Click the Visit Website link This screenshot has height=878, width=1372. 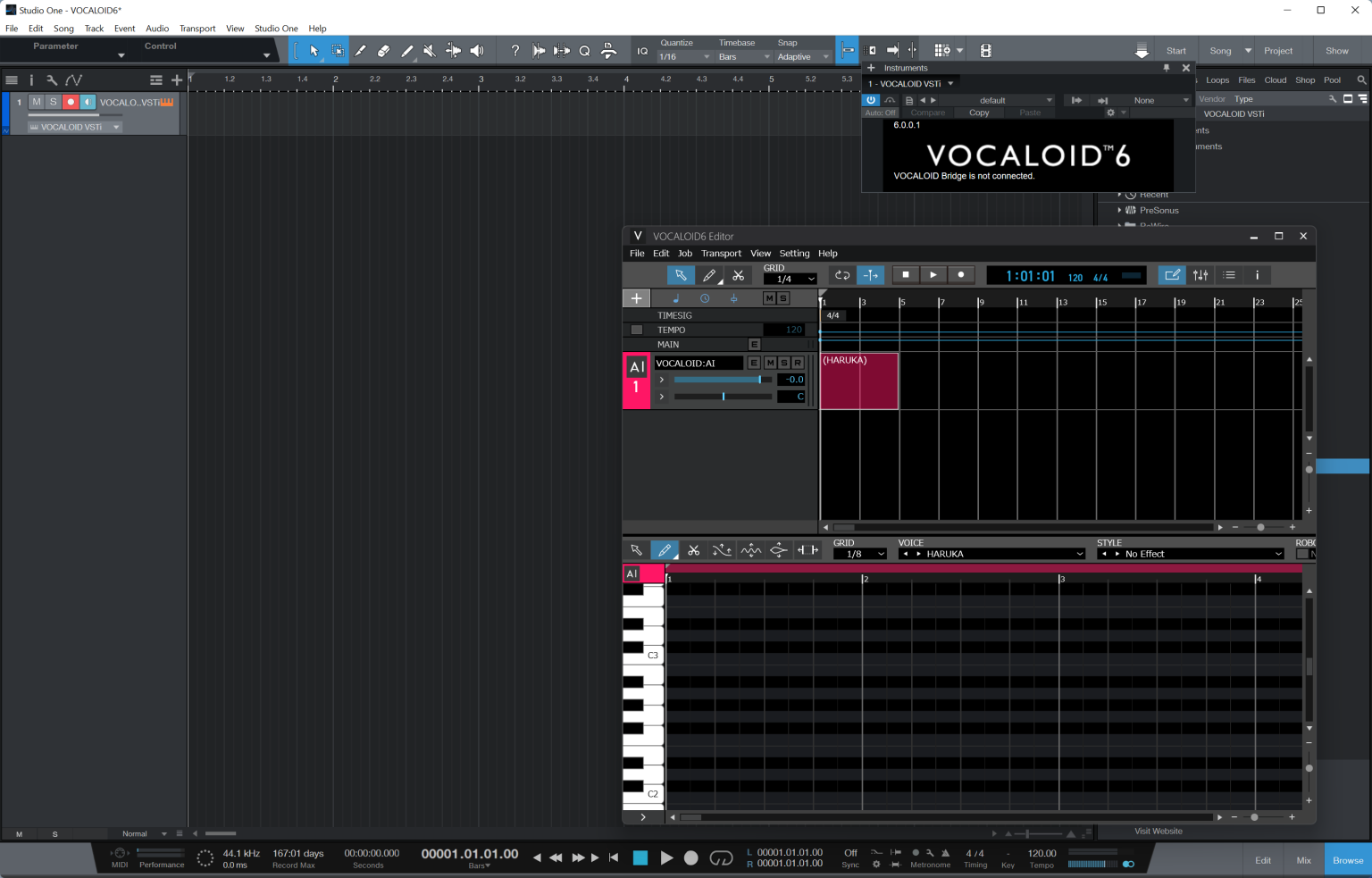click(1158, 832)
